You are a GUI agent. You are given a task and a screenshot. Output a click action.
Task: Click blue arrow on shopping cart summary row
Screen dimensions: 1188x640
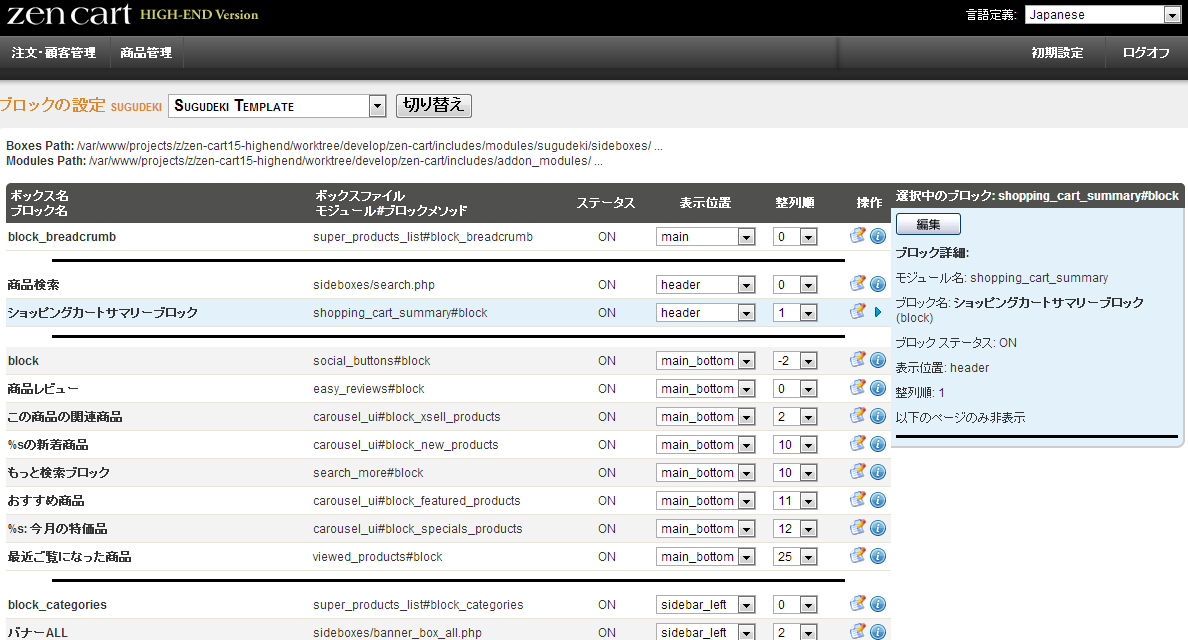click(x=878, y=312)
